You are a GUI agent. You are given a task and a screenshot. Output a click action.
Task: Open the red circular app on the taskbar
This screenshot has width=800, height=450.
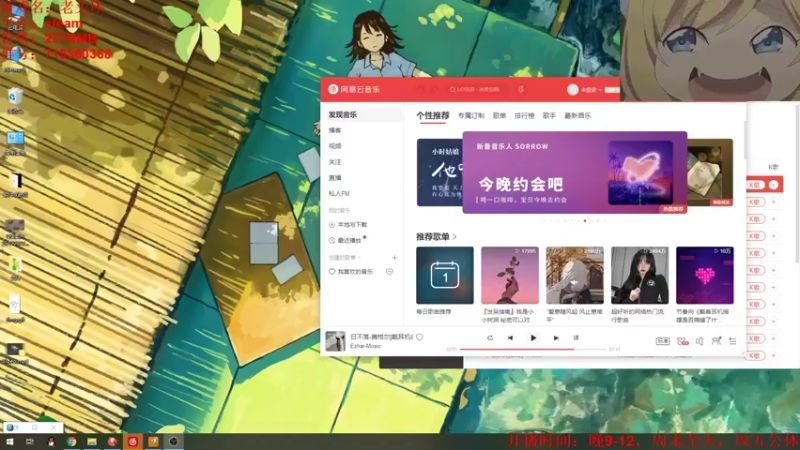click(x=112, y=442)
